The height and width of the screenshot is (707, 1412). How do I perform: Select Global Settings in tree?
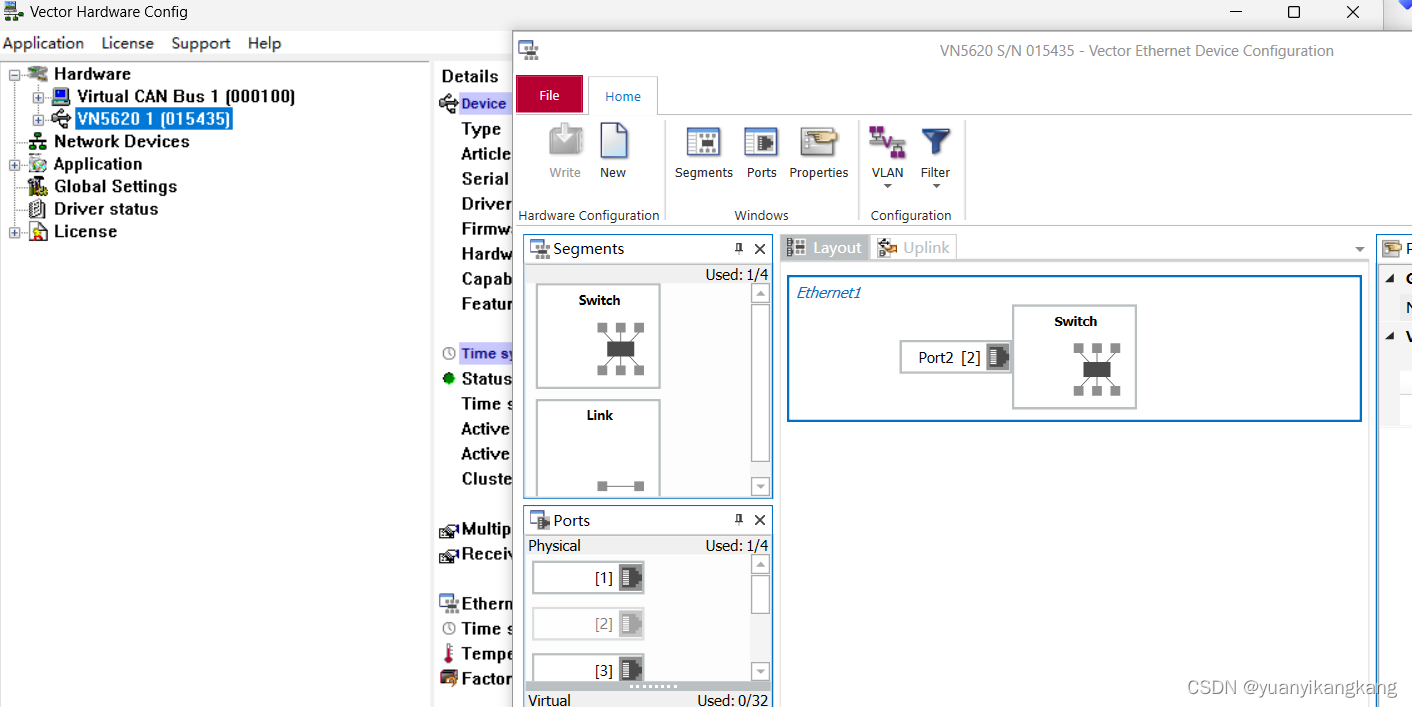pos(115,186)
